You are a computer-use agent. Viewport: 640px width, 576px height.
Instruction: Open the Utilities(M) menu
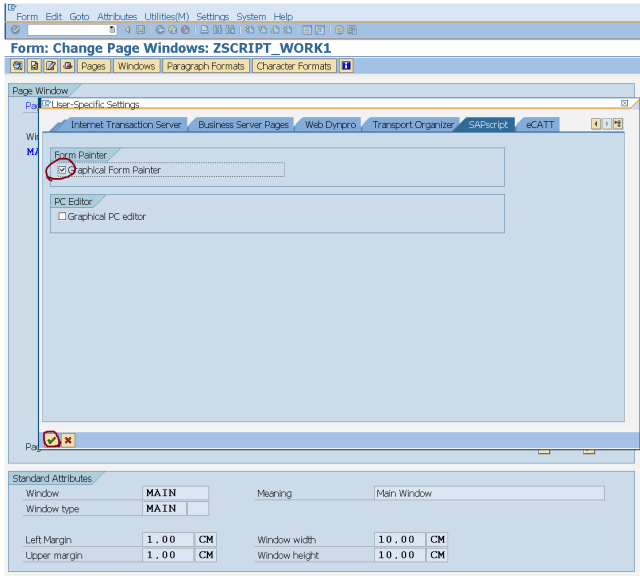[167, 16]
